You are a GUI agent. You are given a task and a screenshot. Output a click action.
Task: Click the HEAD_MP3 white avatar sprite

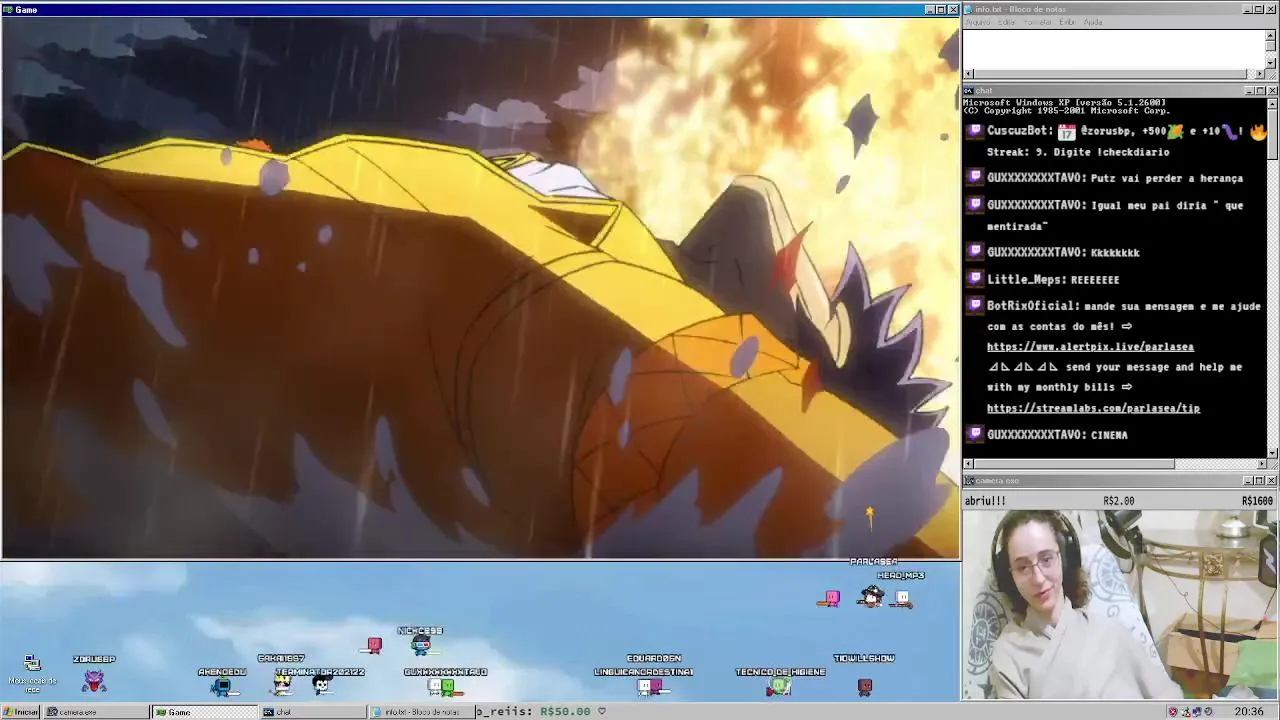click(902, 598)
